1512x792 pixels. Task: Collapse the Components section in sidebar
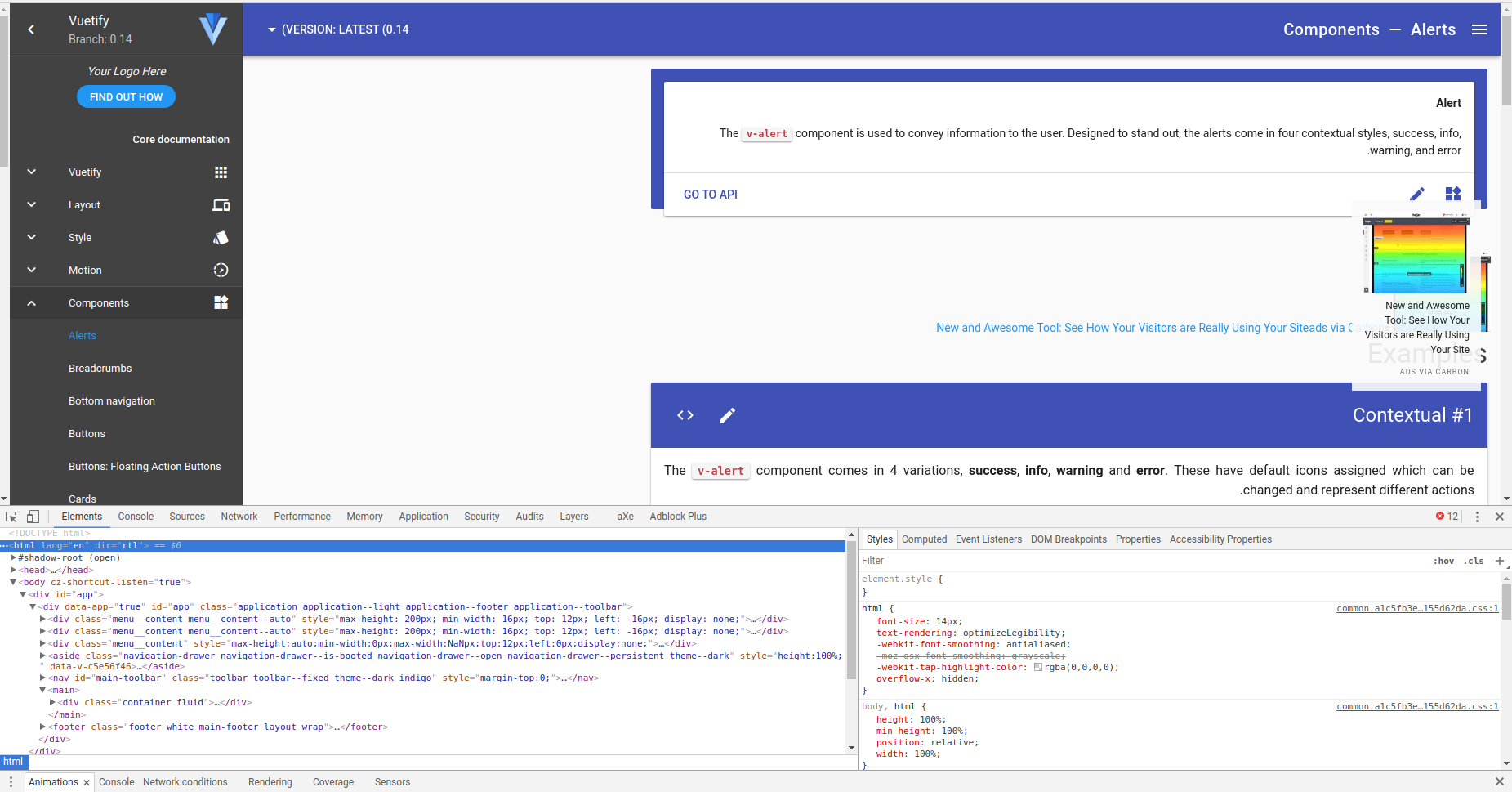pos(31,302)
